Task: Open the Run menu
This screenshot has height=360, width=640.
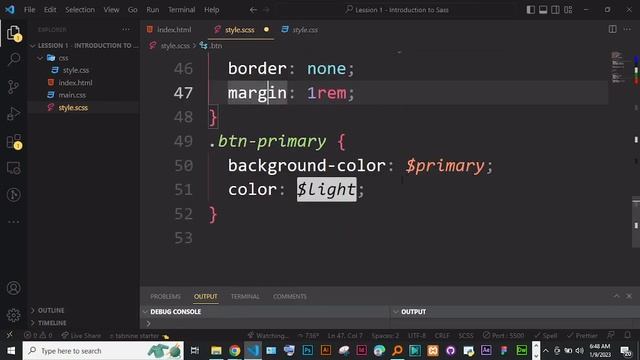Action: tap(153, 10)
